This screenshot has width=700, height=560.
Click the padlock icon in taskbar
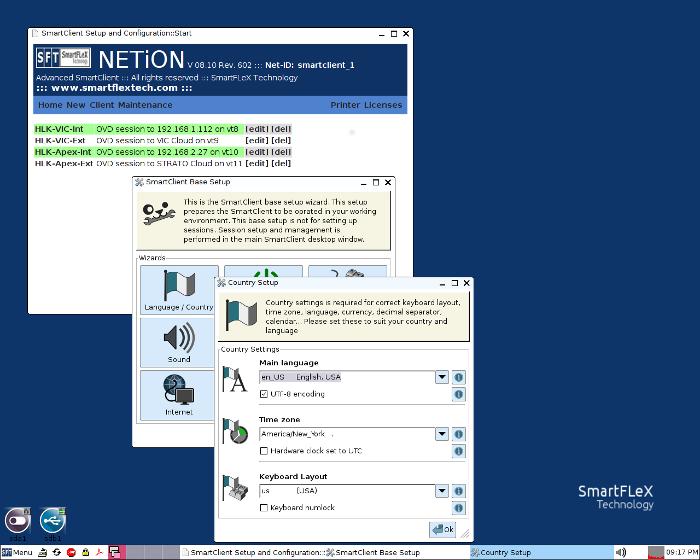[85, 552]
